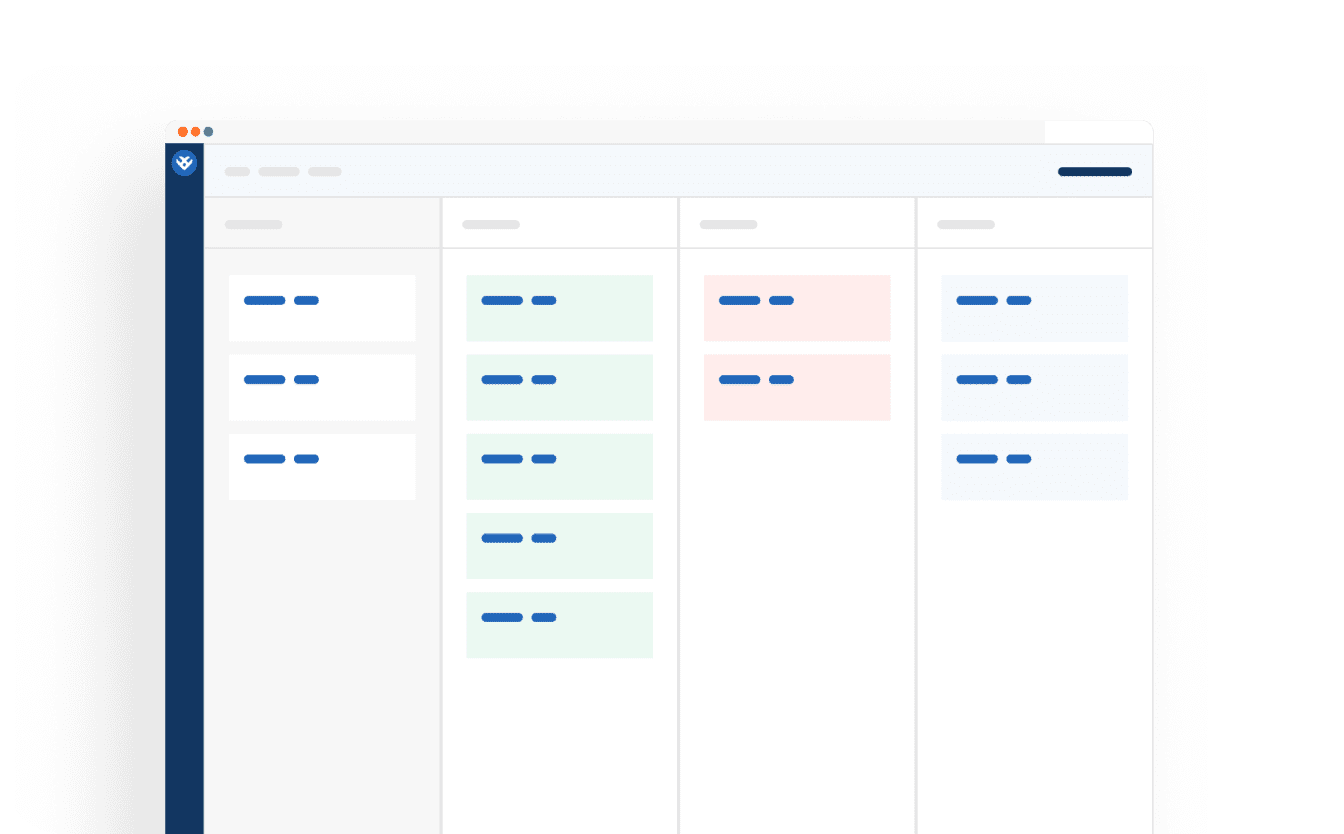
Task: Click the fourth column's header title
Action: coord(966,225)
